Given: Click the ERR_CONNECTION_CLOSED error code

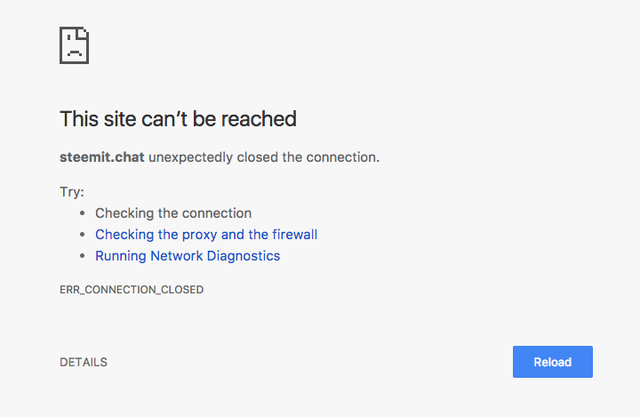Looking at the screenshot, I should pyautogui.click(x=132, y=290).
